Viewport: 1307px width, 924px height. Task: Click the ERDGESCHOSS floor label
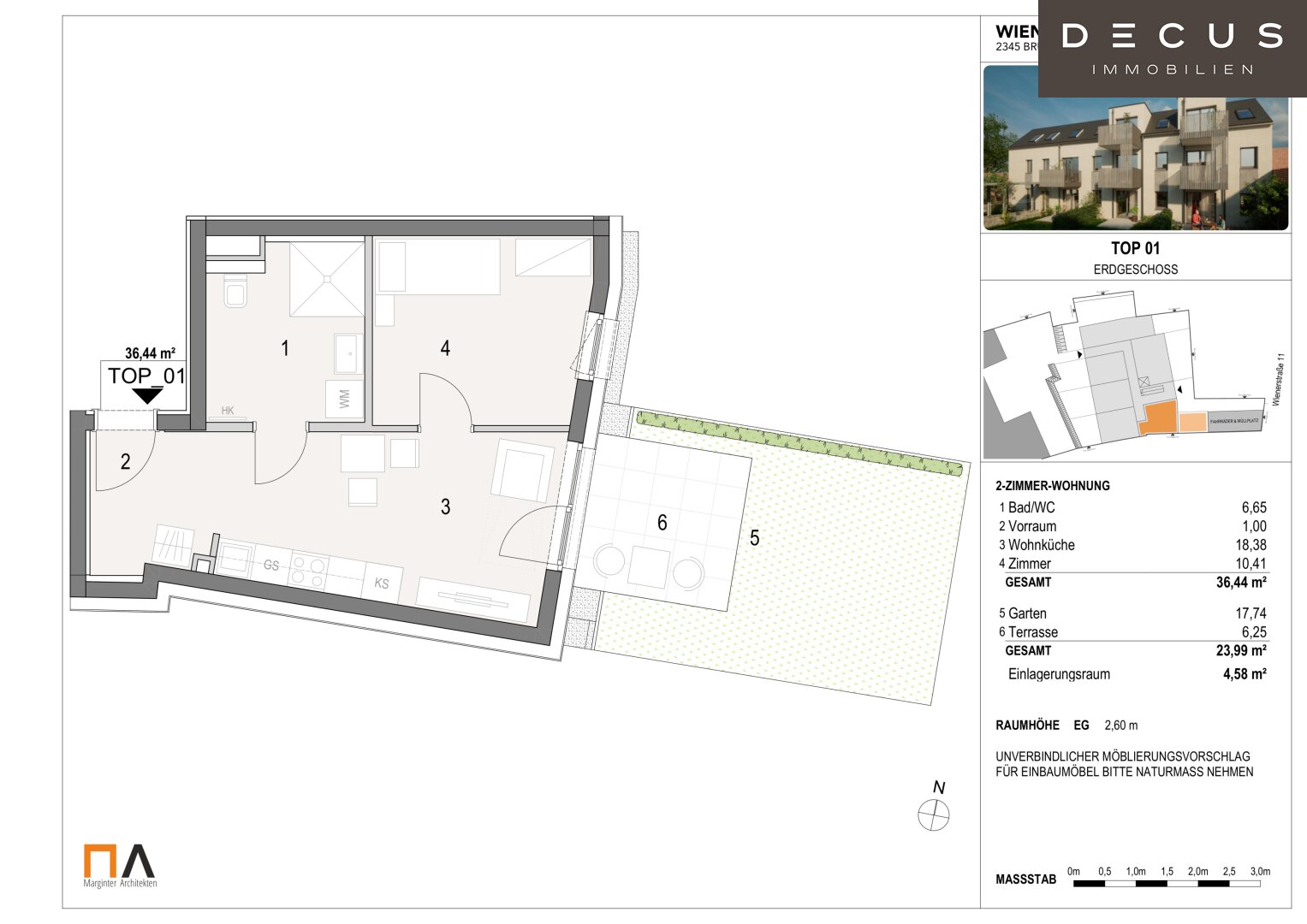click(x=1135, y=269)
